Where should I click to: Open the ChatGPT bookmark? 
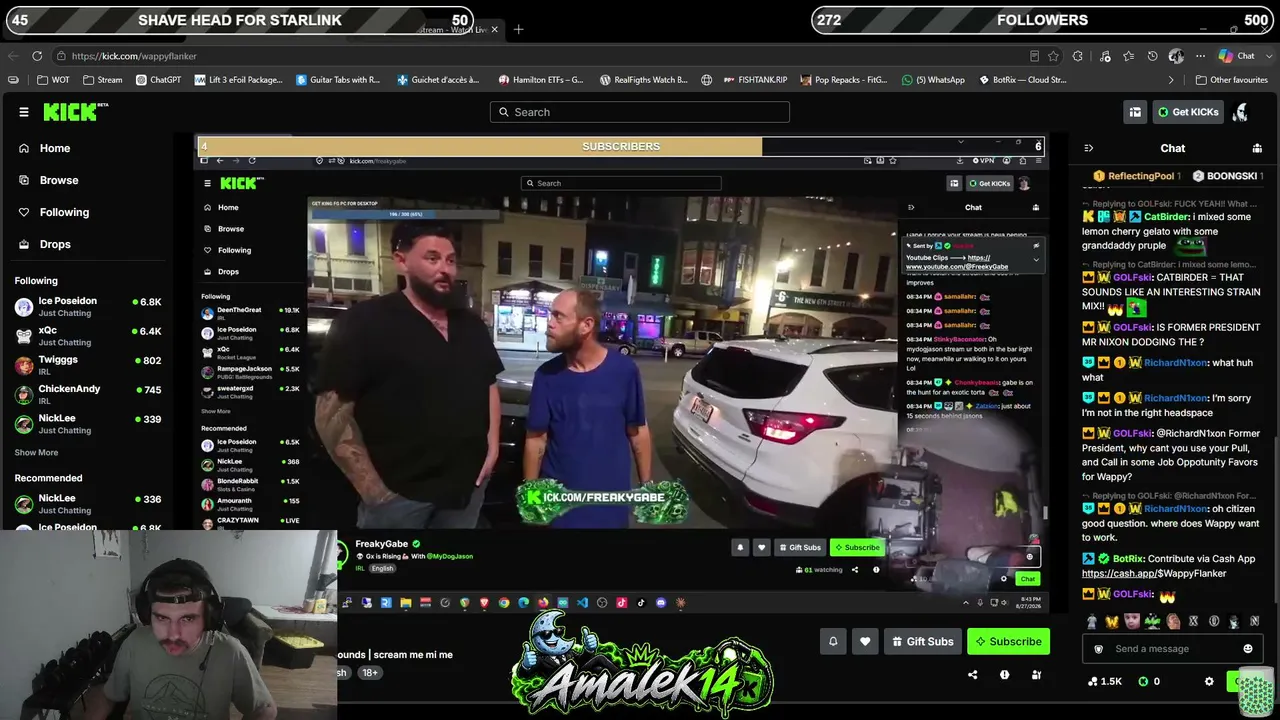click(x=158, y=80)
